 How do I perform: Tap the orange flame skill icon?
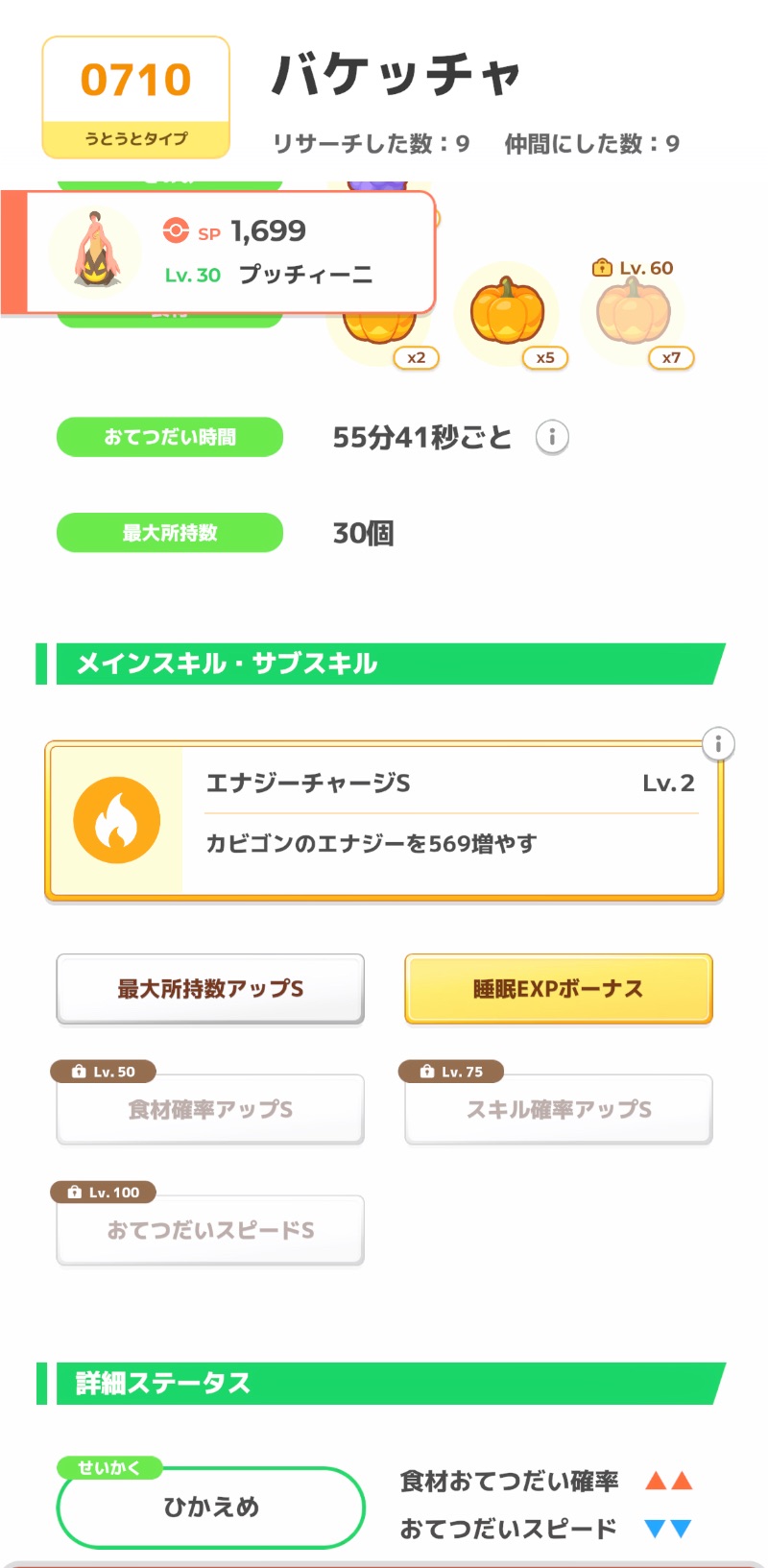tap(117, 820)
